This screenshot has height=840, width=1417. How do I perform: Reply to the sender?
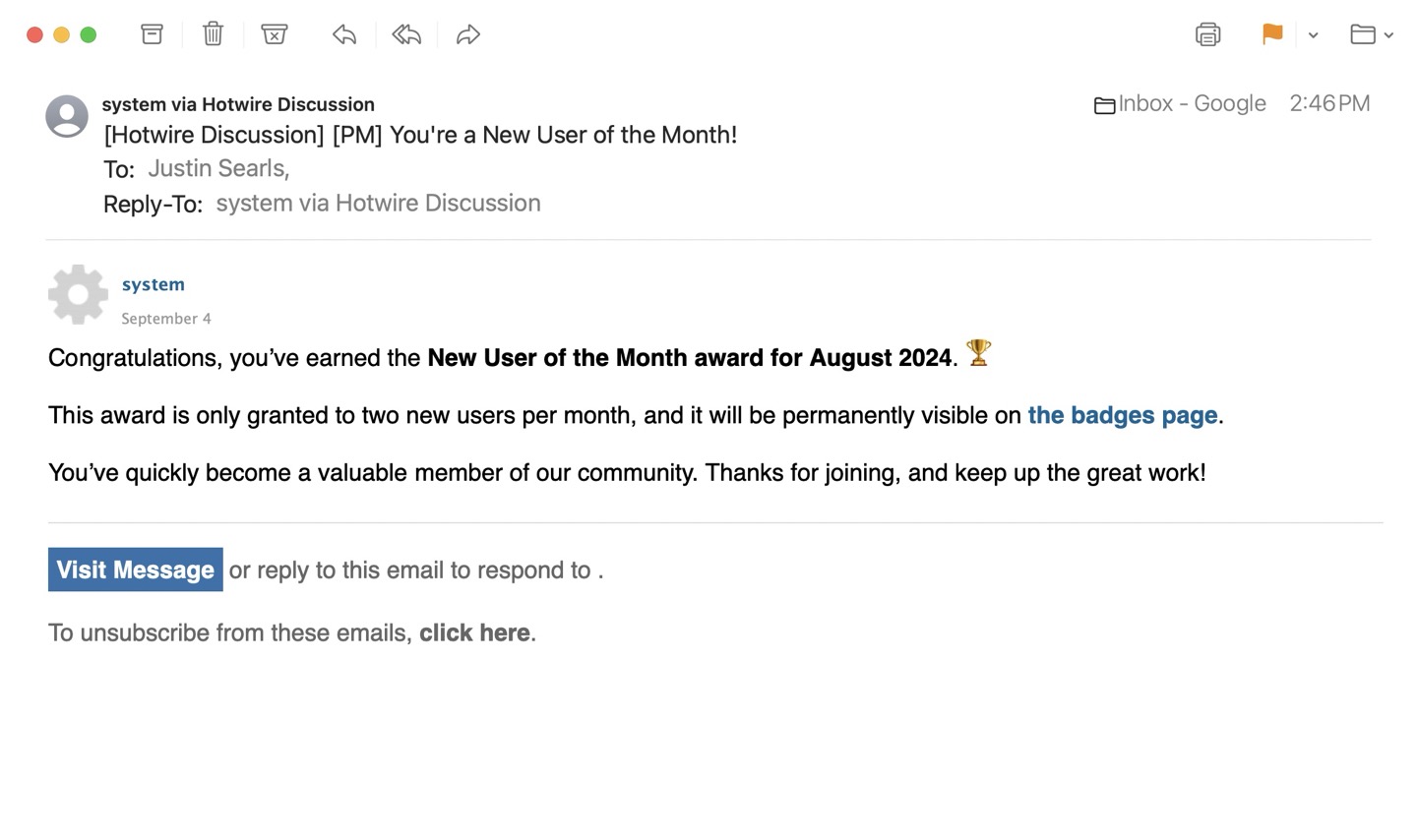point(344,34)
